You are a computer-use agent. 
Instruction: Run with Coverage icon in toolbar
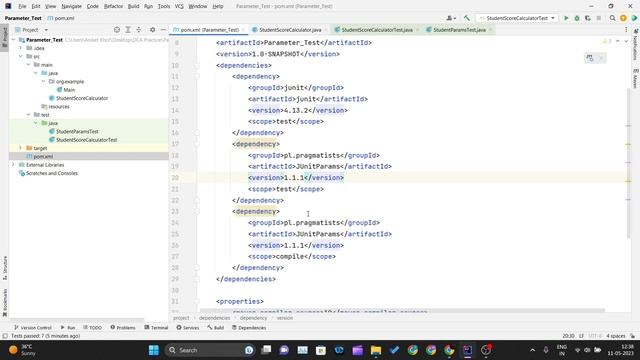(588, 18)
